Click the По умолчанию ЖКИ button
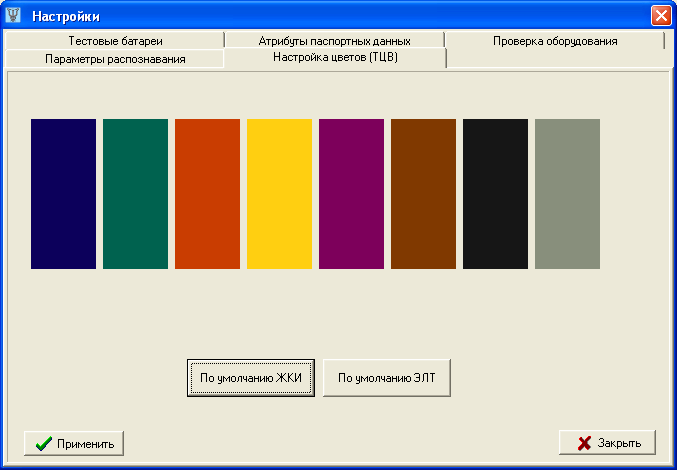677x470 pixels. (x=251, y=378)
